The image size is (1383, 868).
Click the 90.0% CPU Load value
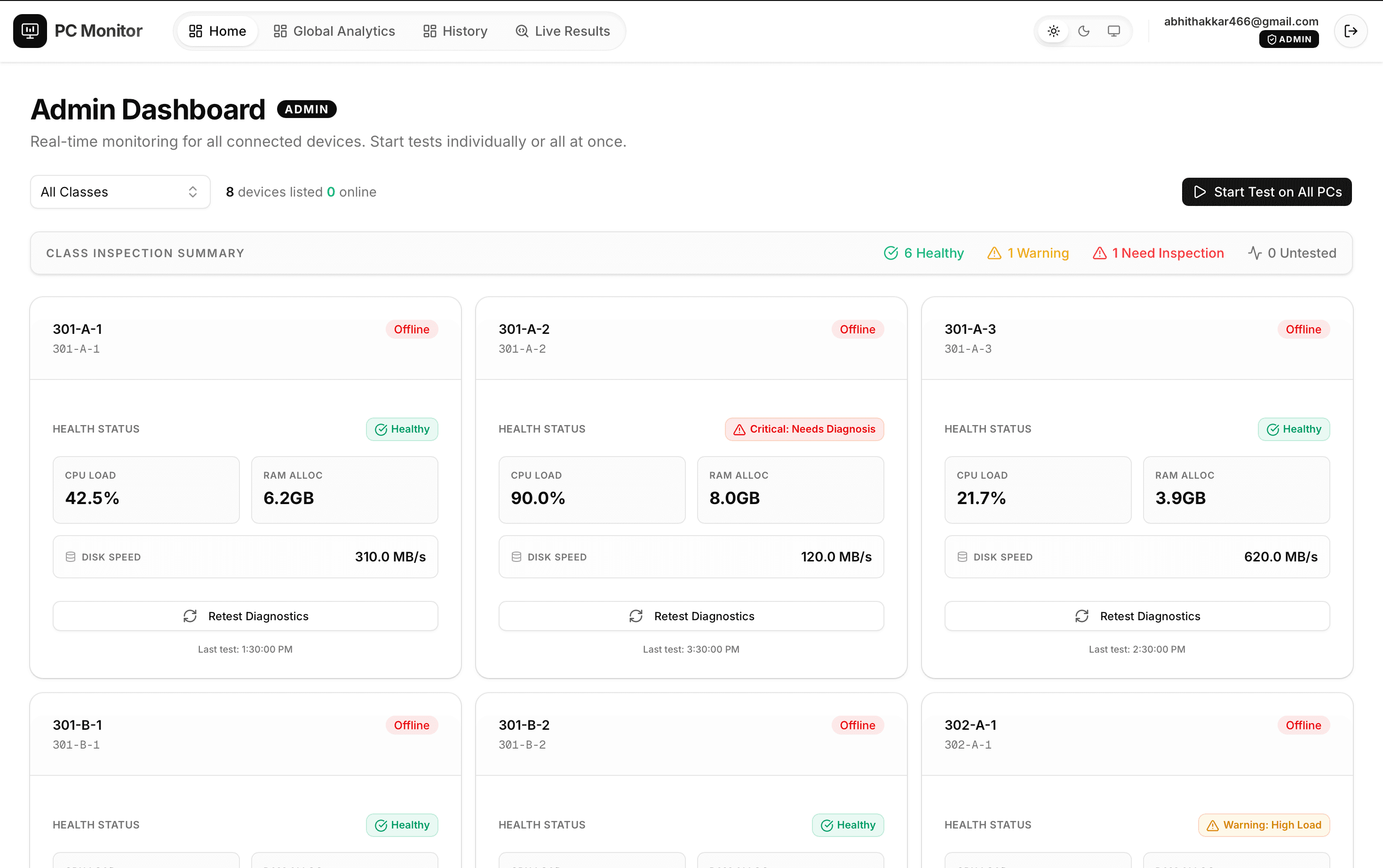tap(538, 498)
